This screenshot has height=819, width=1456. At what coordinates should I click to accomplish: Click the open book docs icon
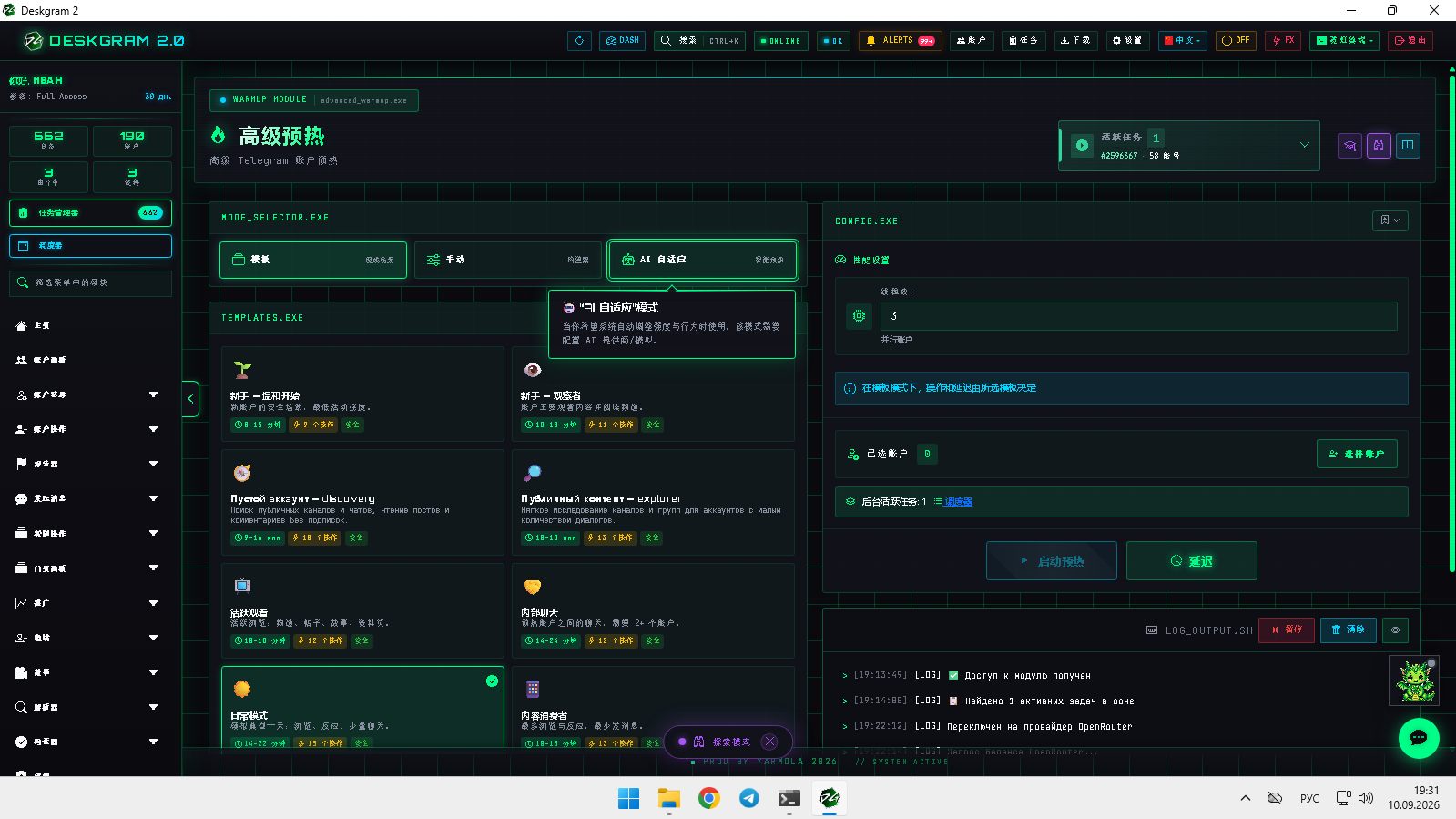pyautogui.click(x=1408, y=146)
